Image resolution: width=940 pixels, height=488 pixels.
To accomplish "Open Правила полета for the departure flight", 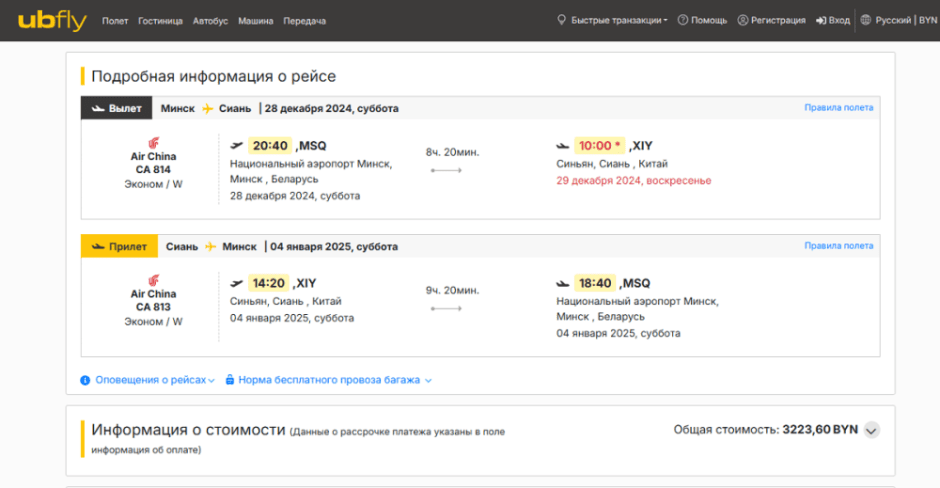I will point(838,108).
